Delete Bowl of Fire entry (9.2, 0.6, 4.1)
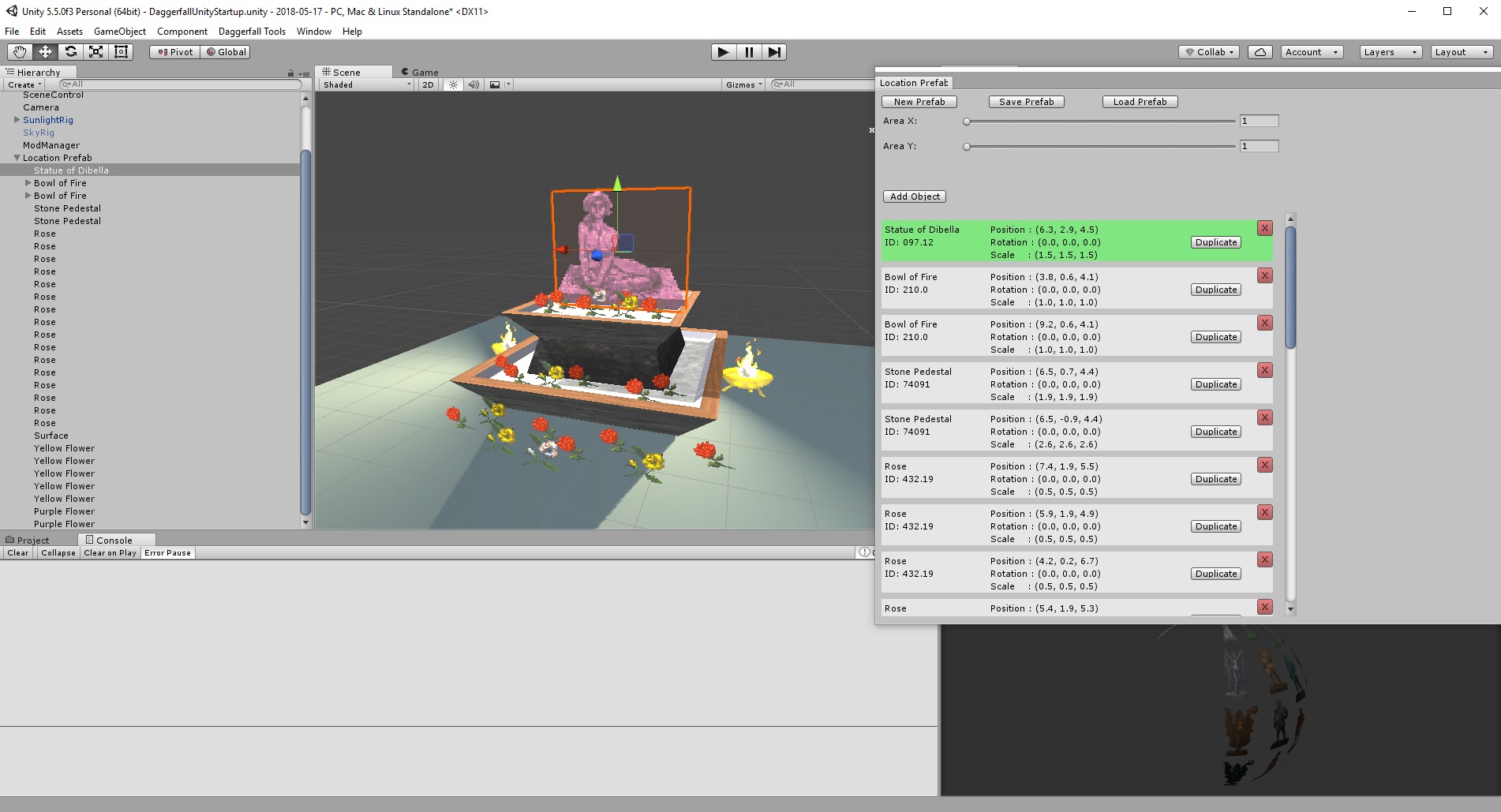This screenshot has width=1501, height=812. pyautogui.click(x=1265, y=323)
